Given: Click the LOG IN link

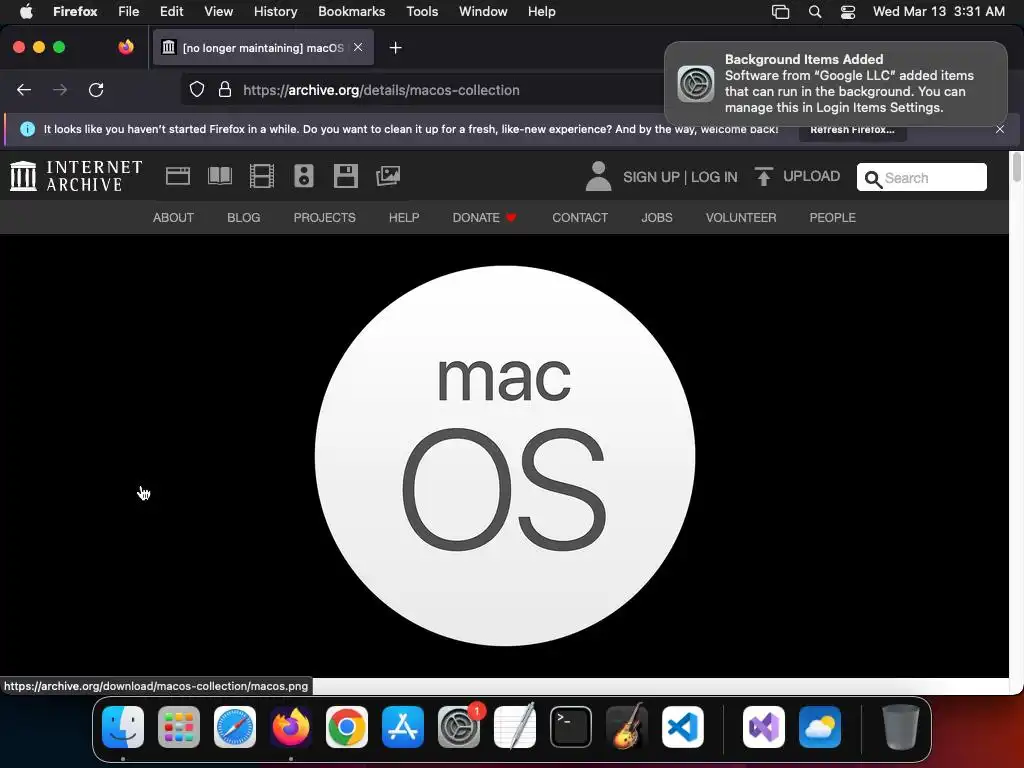Looking at the screenshot, I should click(x=714, y=177).
